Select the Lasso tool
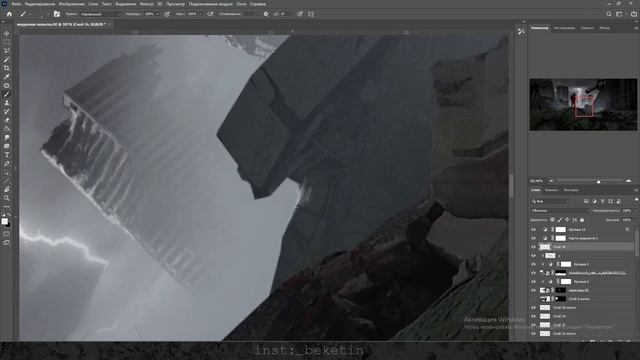This screenshot has height=360, width=640. pos(7,51)
